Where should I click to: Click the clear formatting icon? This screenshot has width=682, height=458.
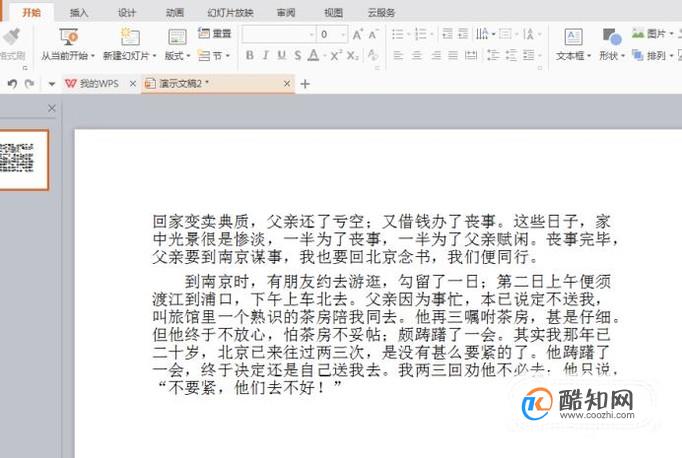(x=372, y=55)
